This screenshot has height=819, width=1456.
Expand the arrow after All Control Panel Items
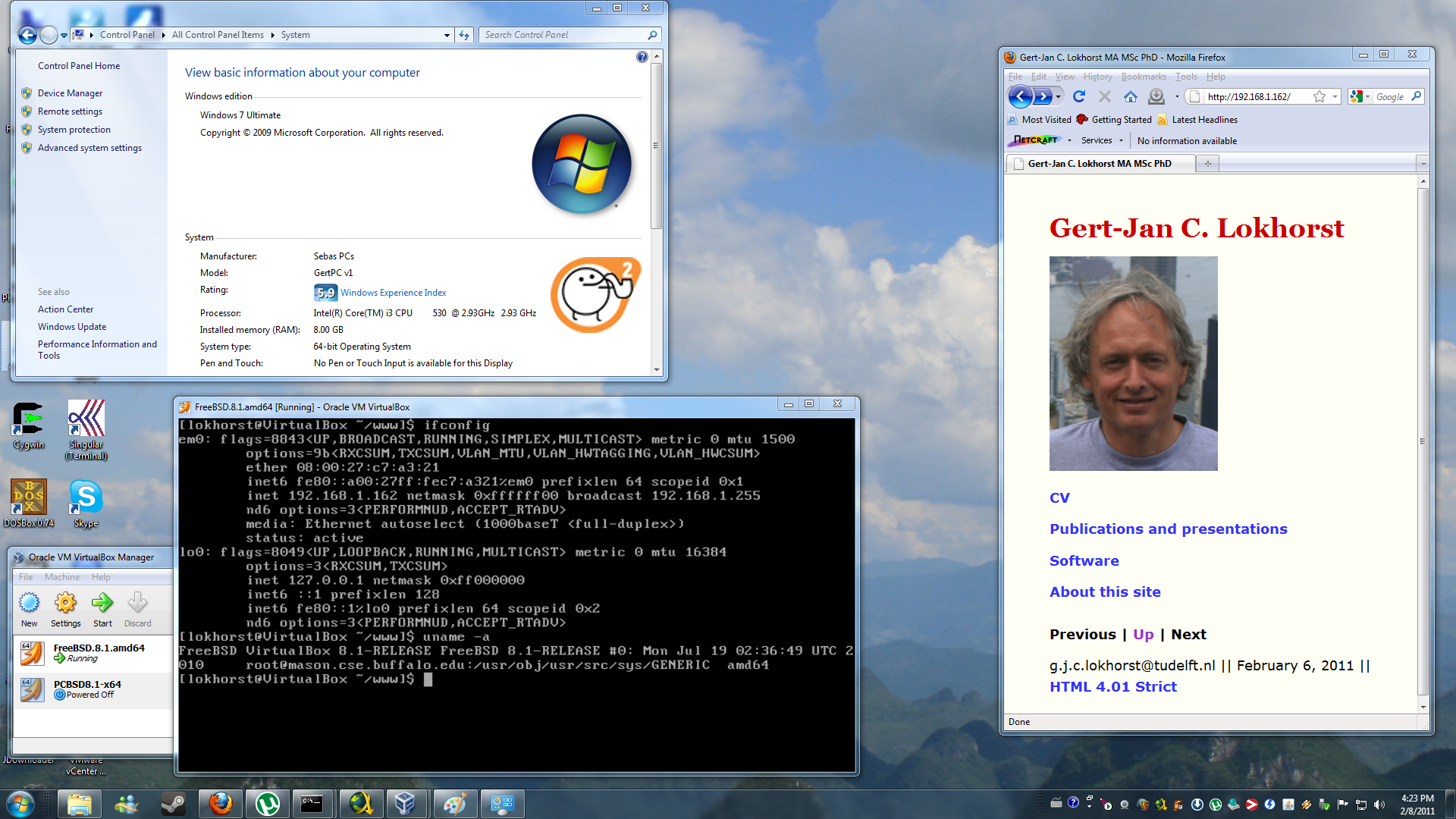(x=272, y=35)
